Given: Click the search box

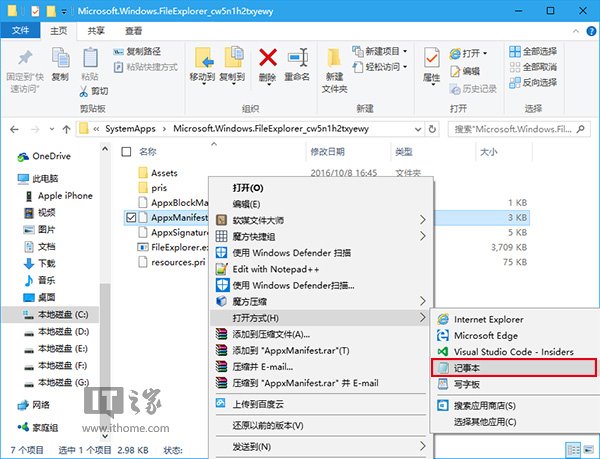Looking at the screenshot, I should point(519,129).
